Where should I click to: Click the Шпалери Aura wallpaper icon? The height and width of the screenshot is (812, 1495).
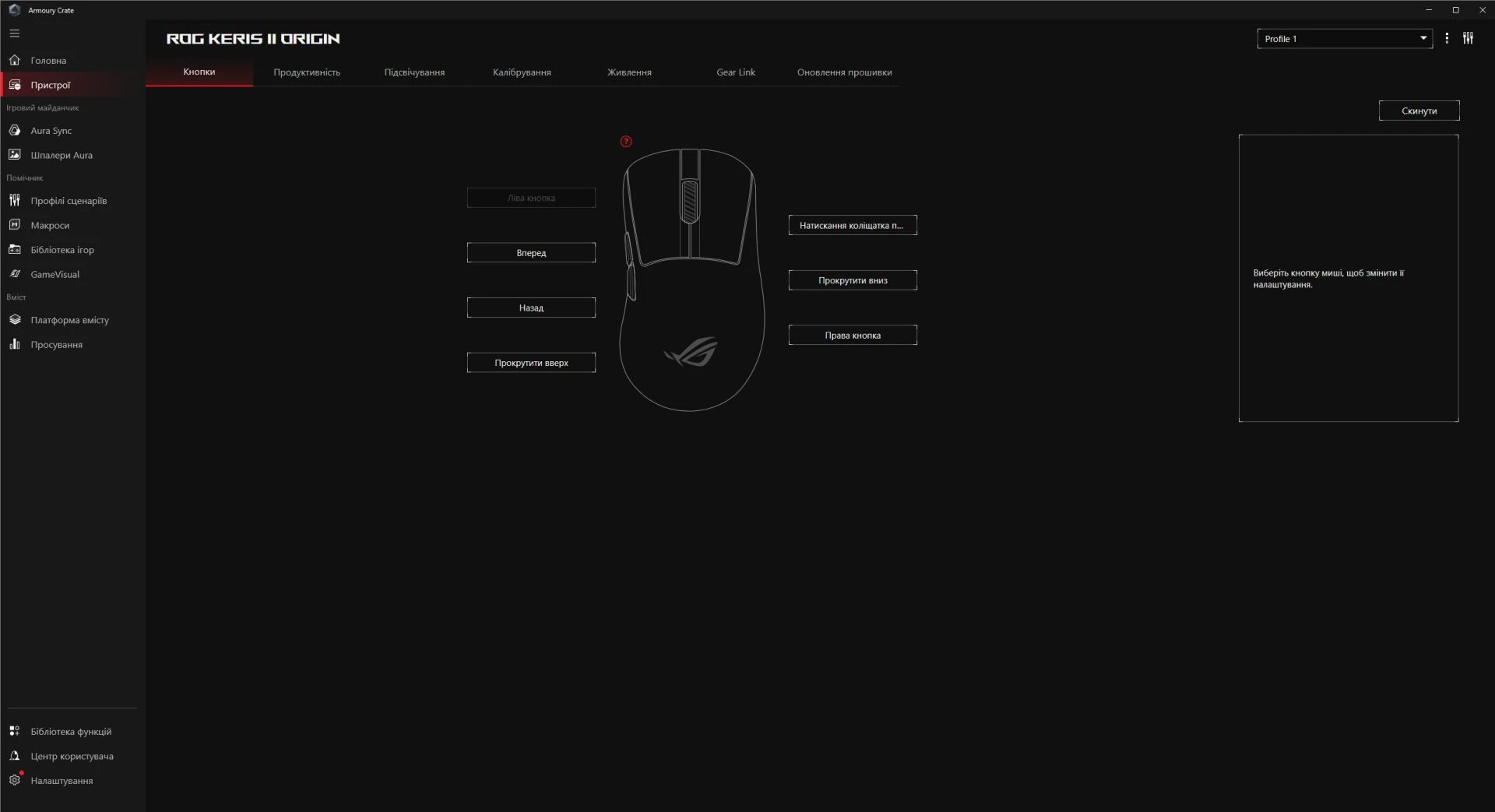click(x=14, y=155)
